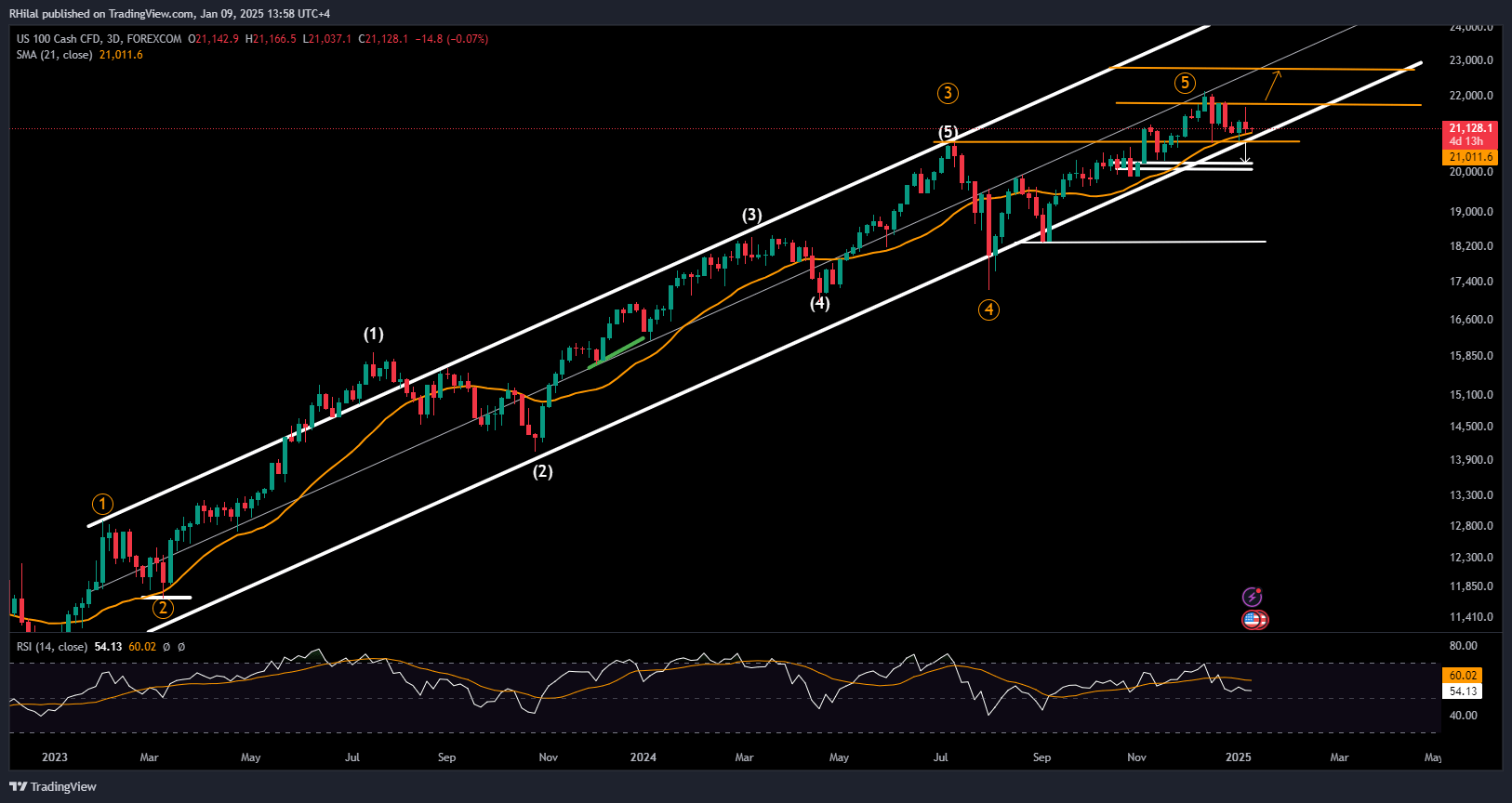This screenshot has width=1512, height=803.
Task: Click the orange upward projection arrow
Action: click(x=1273, y=86)
